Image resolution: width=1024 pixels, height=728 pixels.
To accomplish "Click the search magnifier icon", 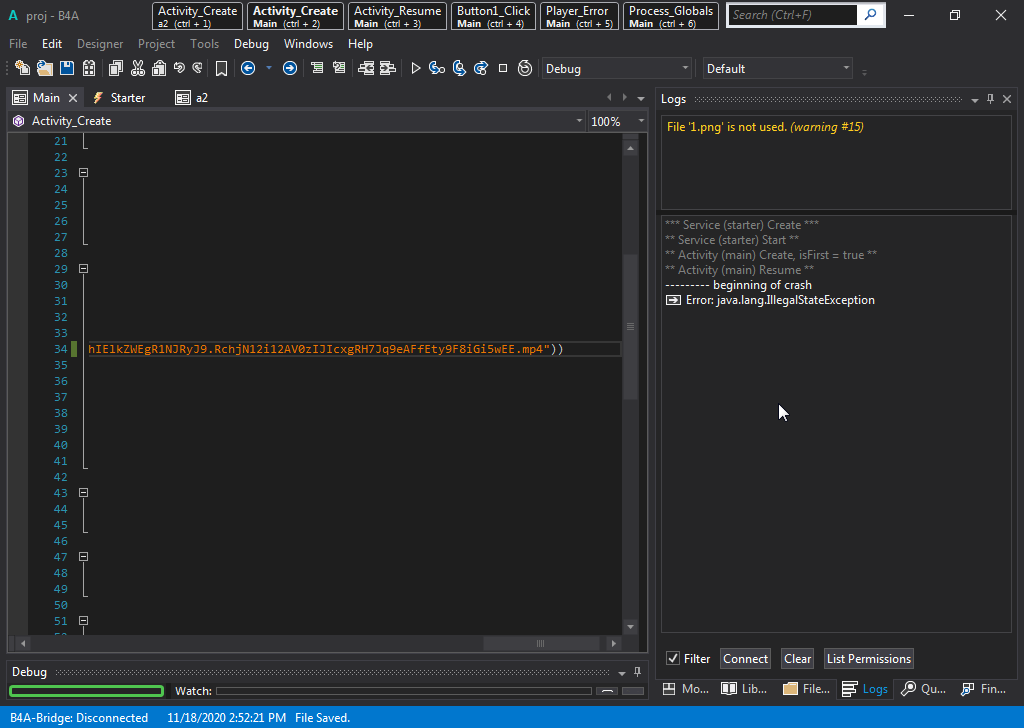I will (x=871, y=15).
